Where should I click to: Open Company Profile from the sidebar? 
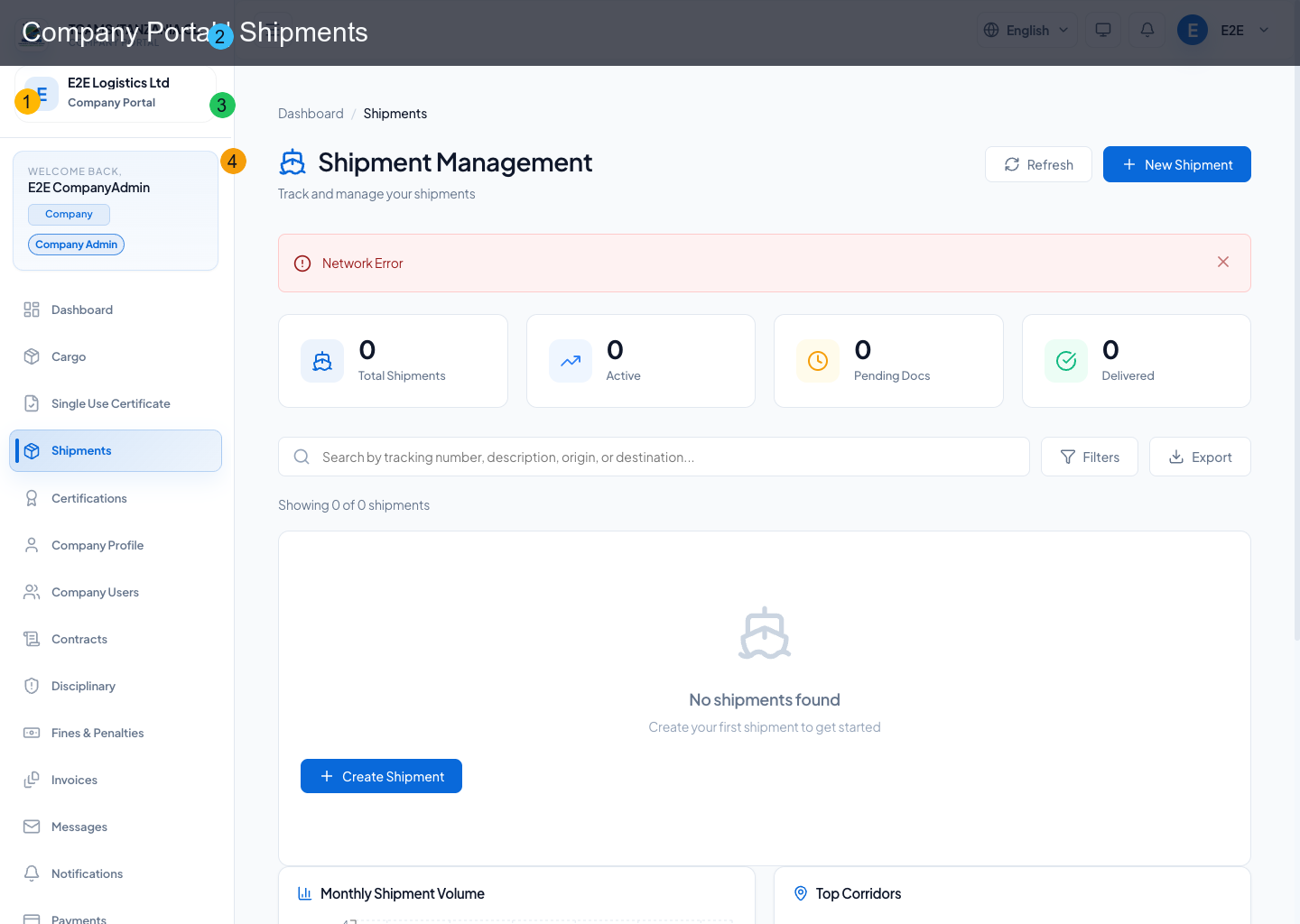[x=116, y=545]
